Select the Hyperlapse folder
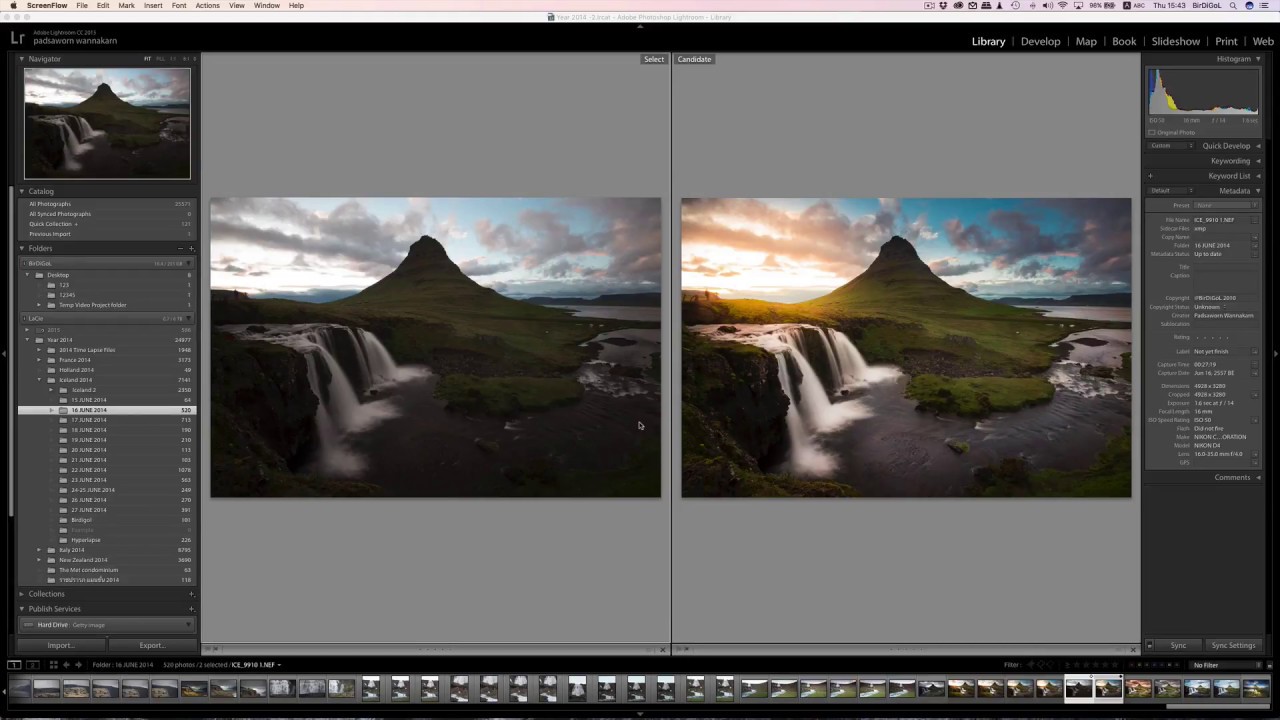 85,540
